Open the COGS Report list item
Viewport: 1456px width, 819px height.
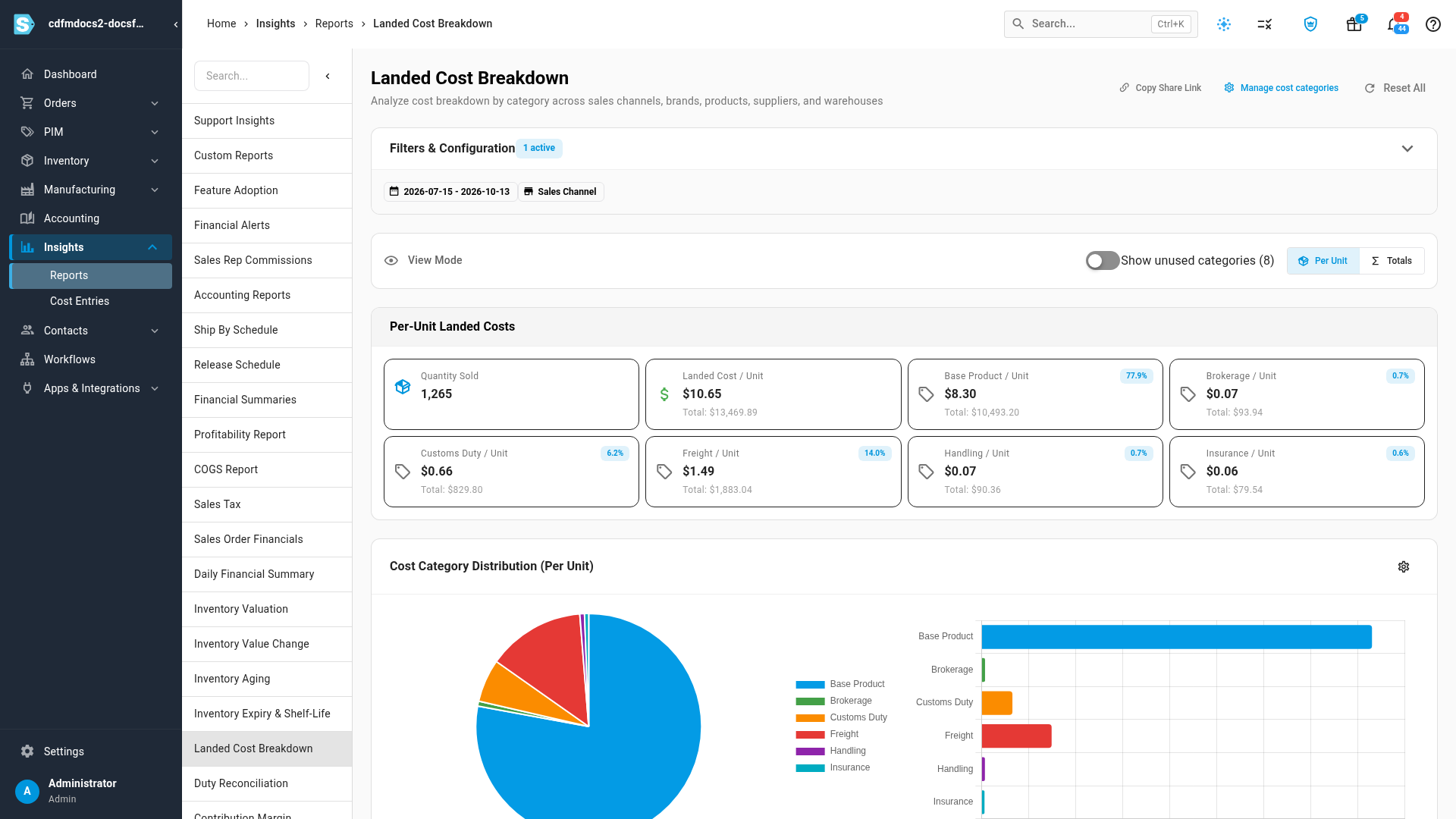click(267, 469)
